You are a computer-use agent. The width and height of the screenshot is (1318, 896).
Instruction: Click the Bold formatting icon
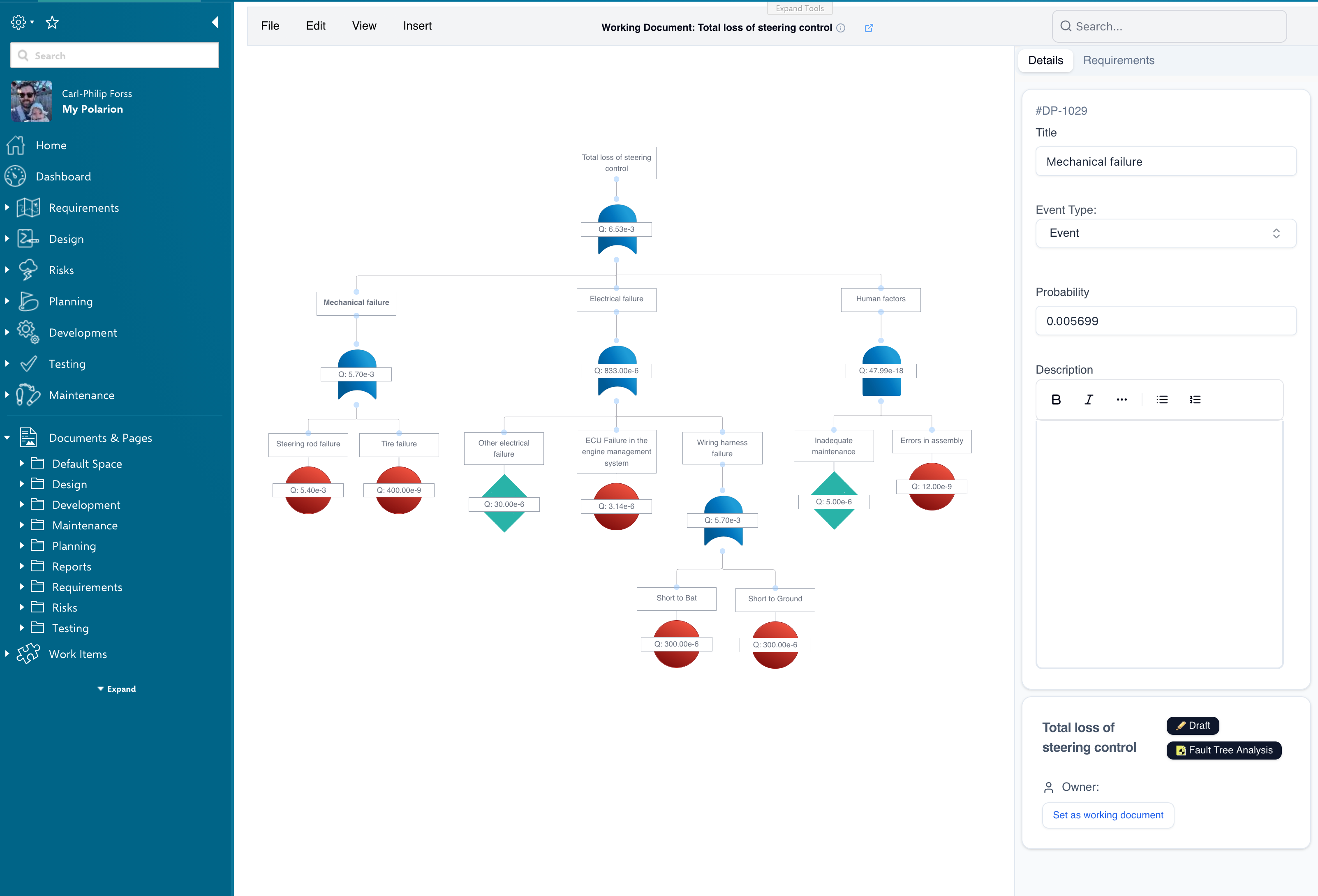point(1055,400)
